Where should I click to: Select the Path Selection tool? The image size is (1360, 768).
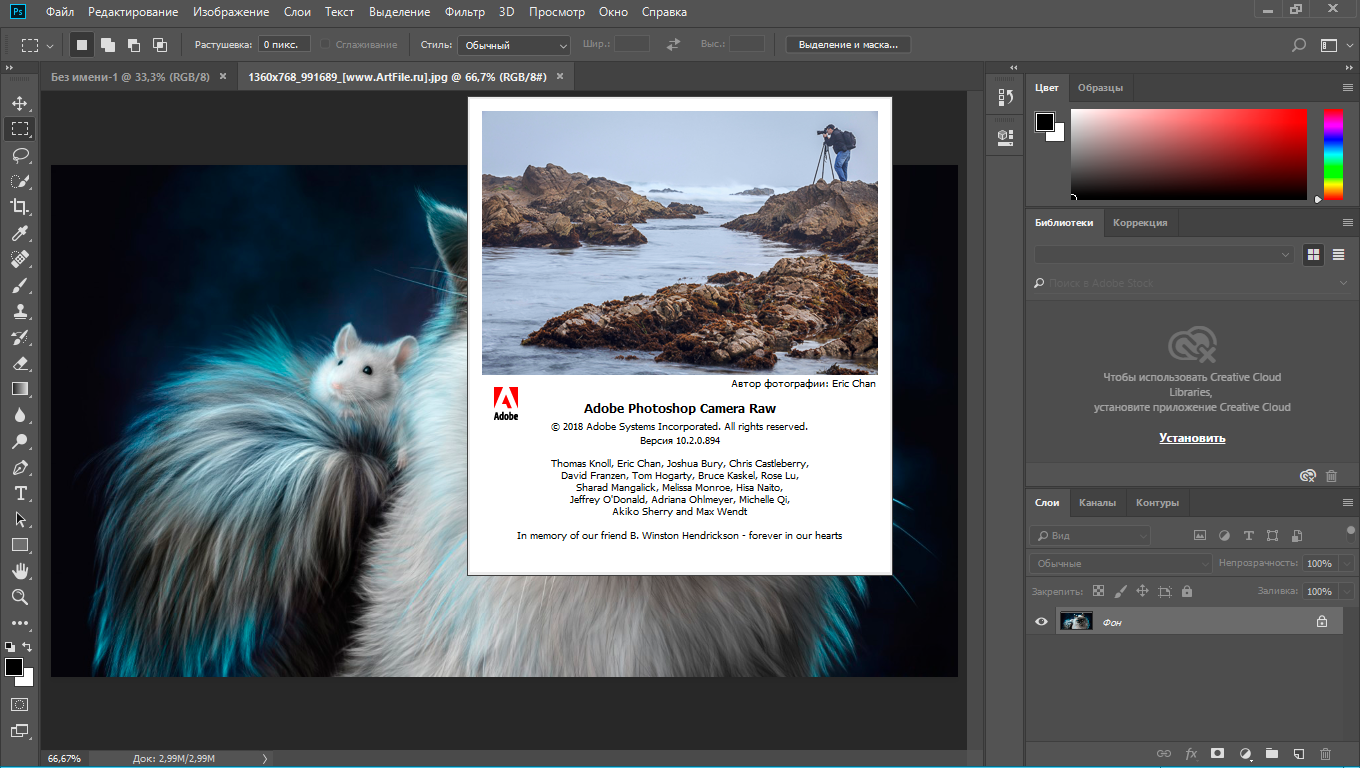19,519
